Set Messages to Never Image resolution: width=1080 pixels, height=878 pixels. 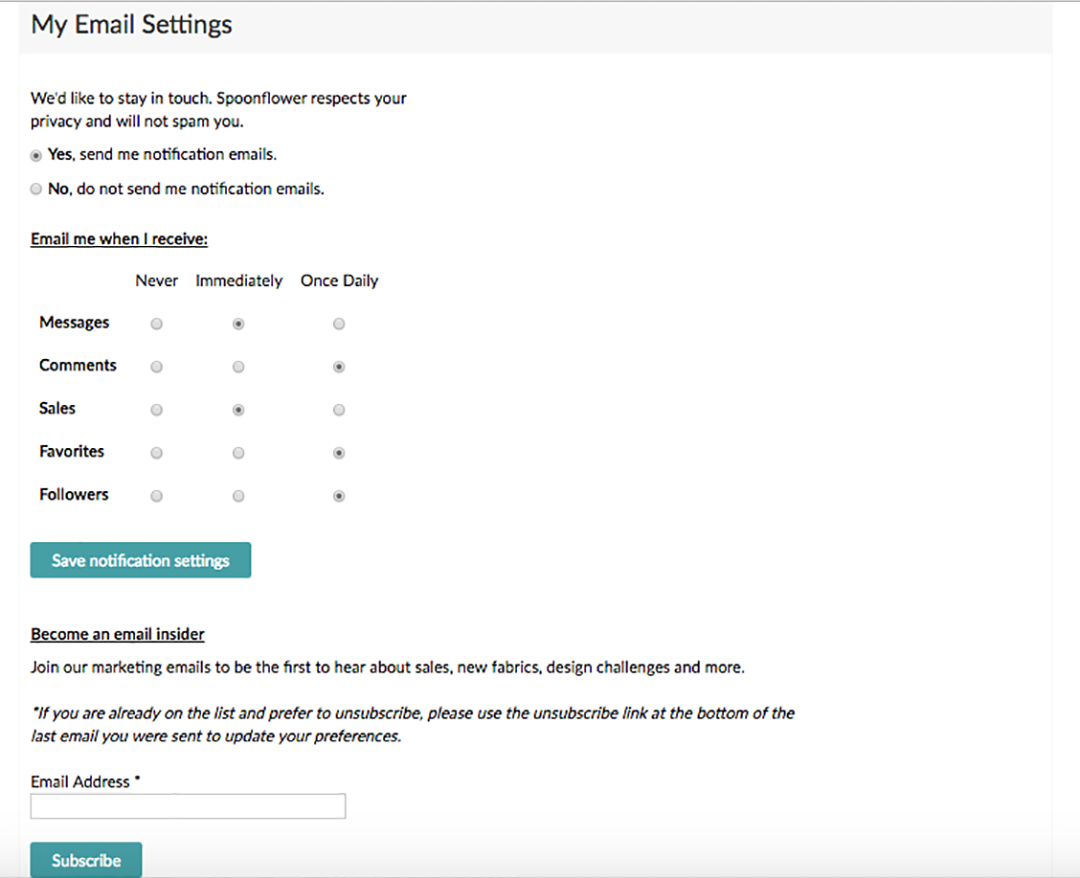pos(156,324)
